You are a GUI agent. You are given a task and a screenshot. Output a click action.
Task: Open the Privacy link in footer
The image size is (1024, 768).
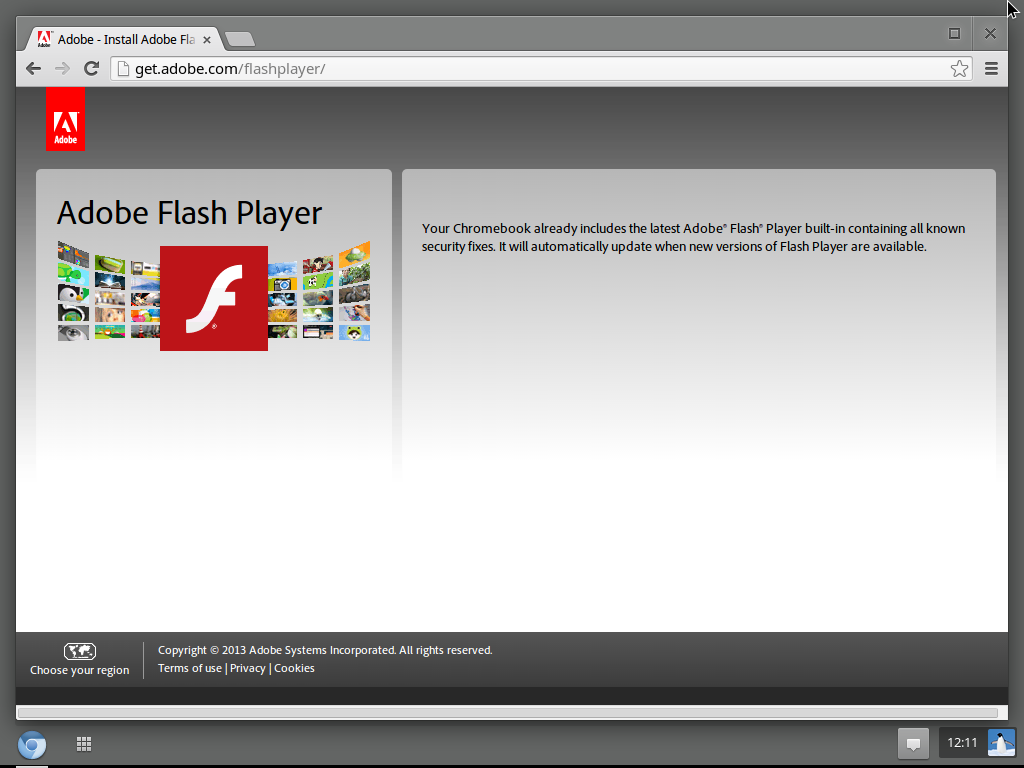248,668
